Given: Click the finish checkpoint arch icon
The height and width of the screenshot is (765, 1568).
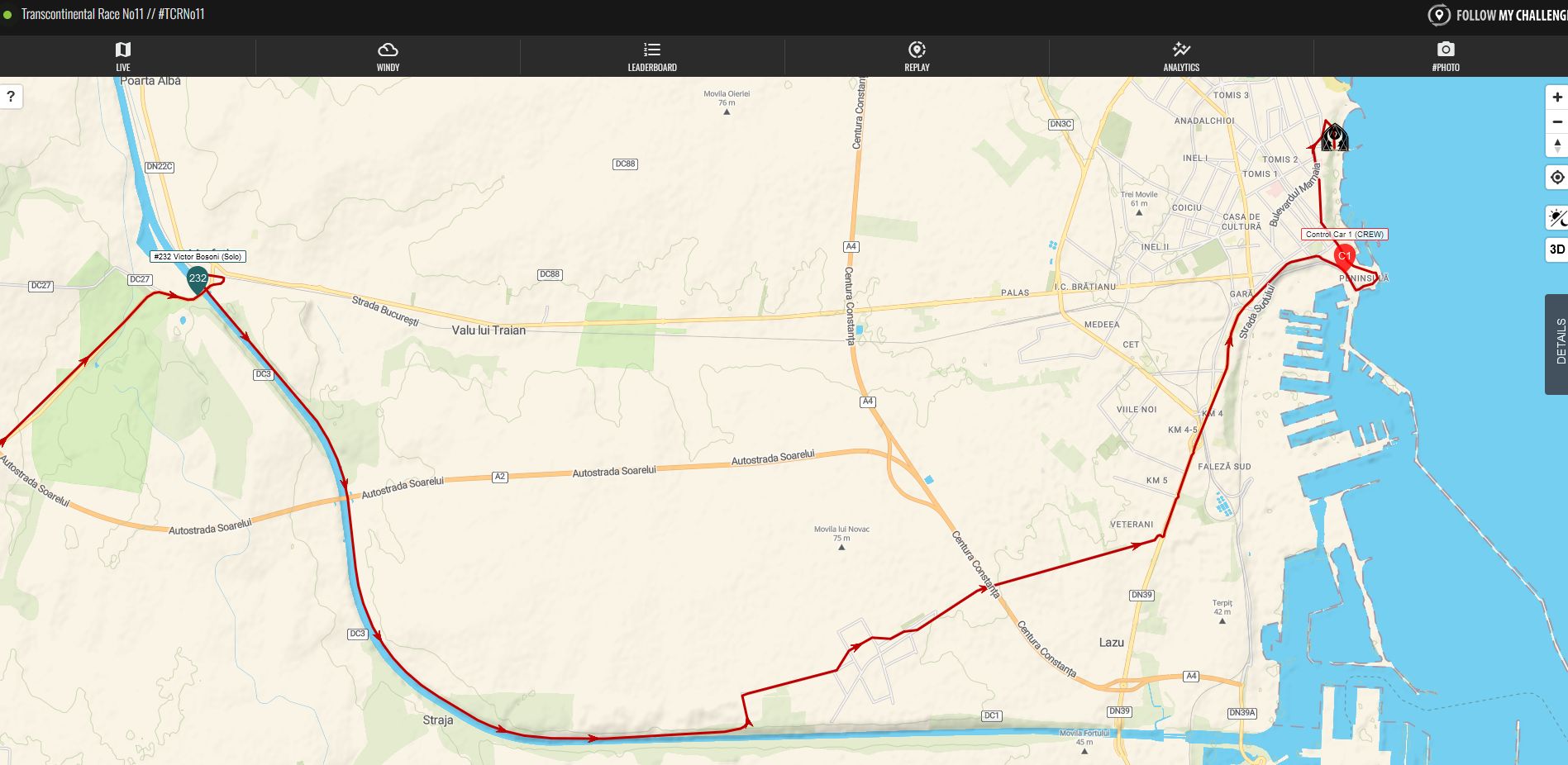Looking at the screenshot, I should 1334,136.
